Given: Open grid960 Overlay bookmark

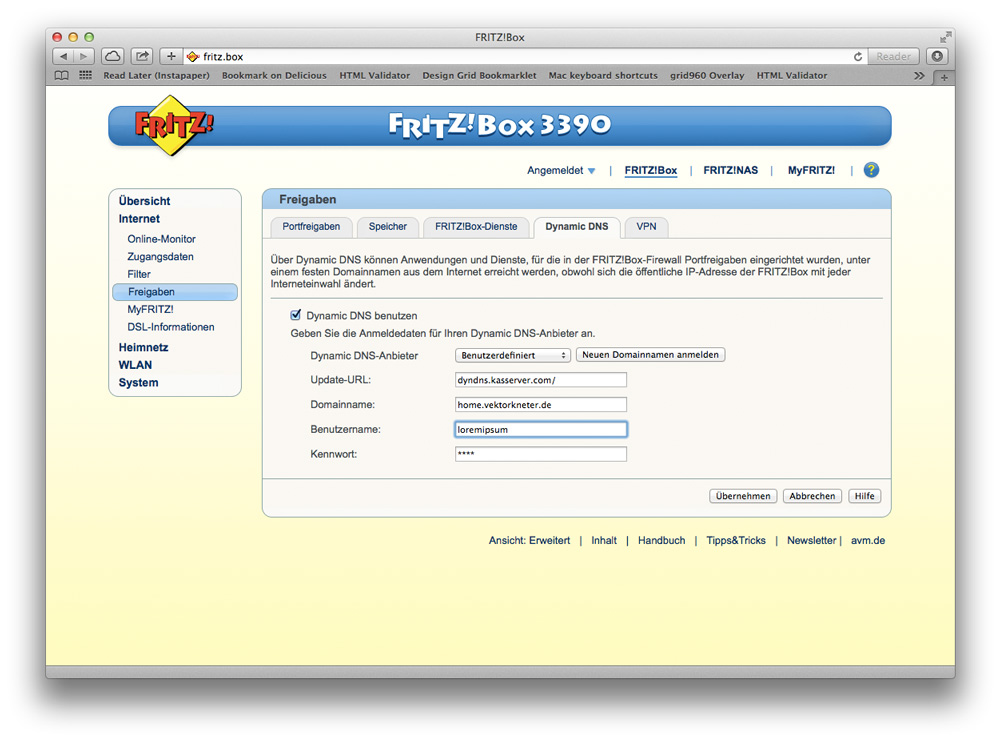Looking at the screenshot, I should click(707, 75).
